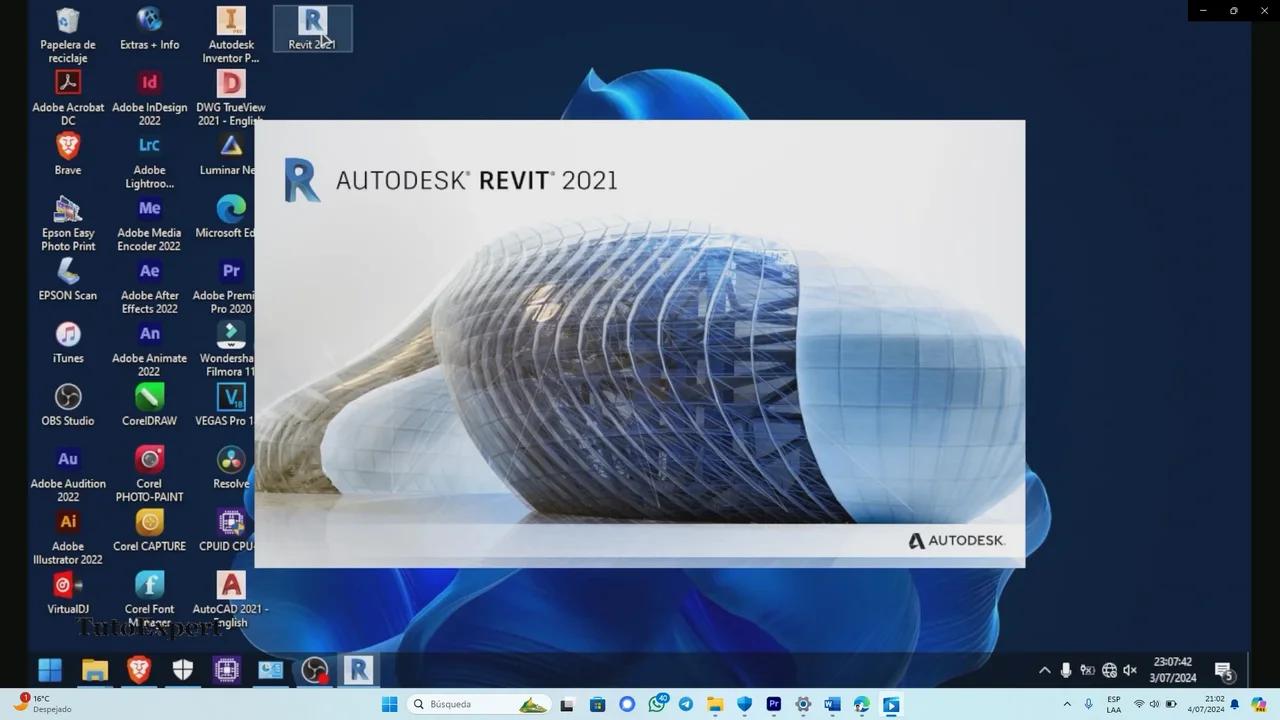The image size is (1280, 720).
Task: Open notification center with 5 badge
Action: coord(1223,670)
